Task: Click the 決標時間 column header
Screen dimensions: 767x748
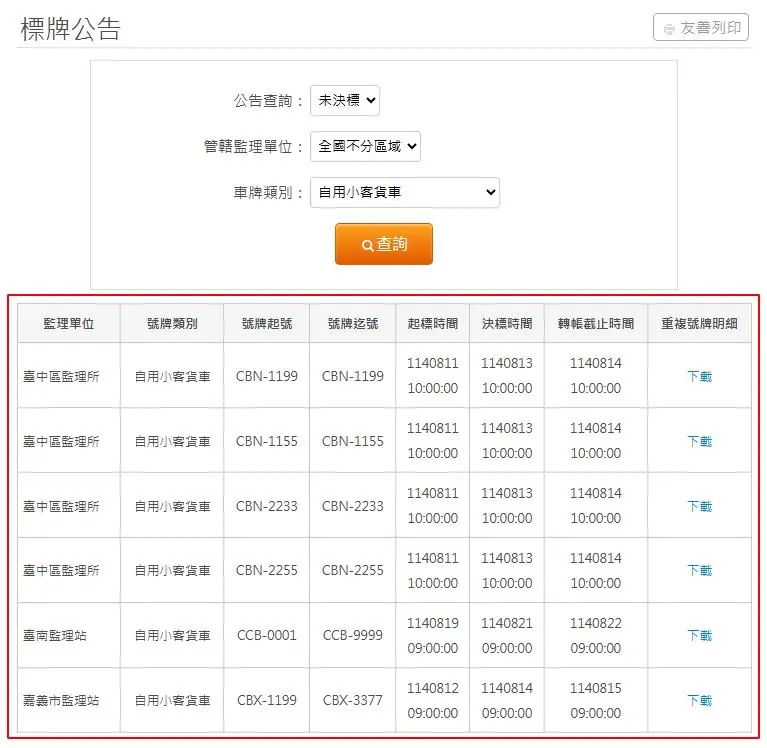Action: pyautogui.click(x=507, y=324)
